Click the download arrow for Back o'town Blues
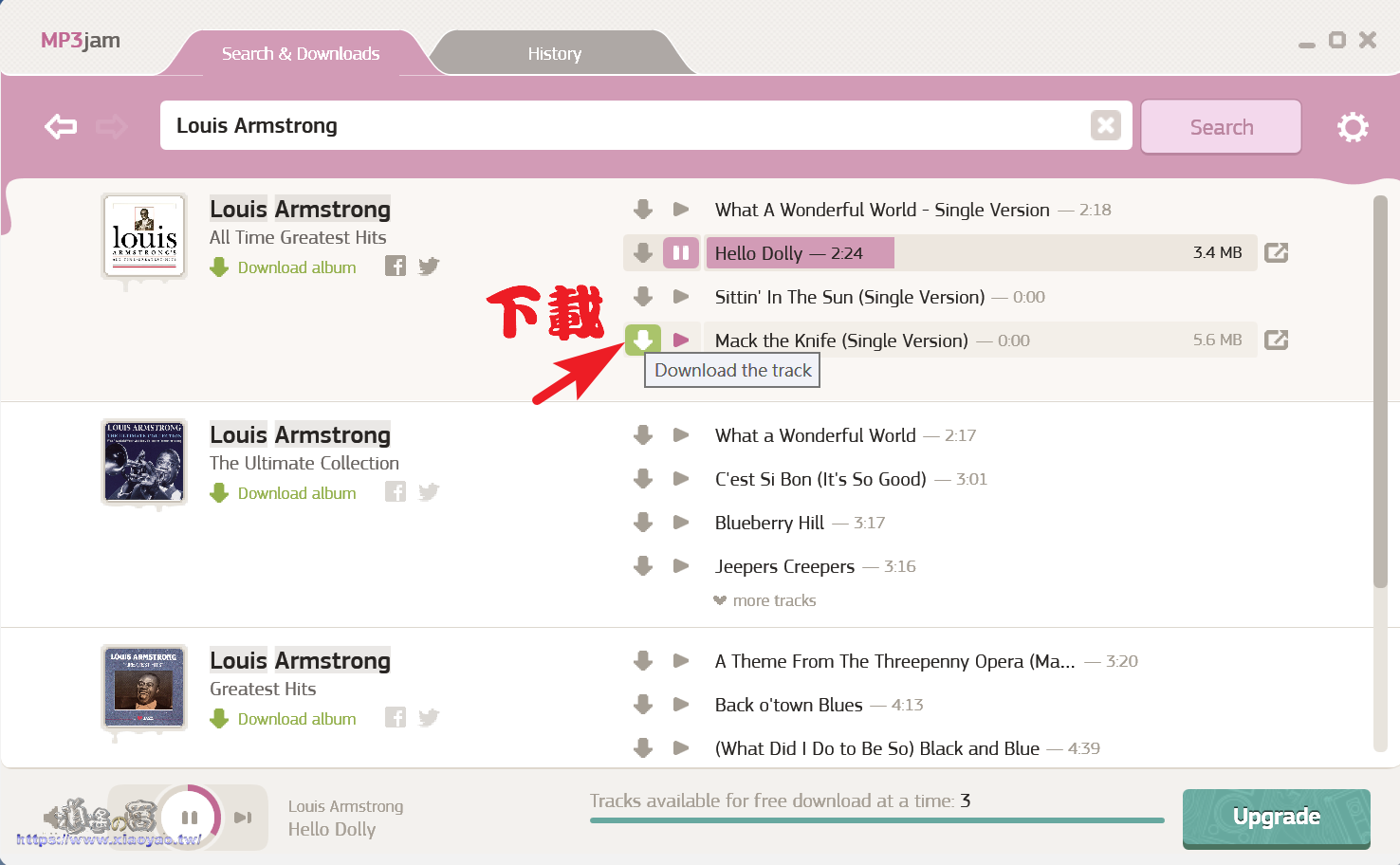The height and width of the screenshot is (865, 1400). coord(642,705)
